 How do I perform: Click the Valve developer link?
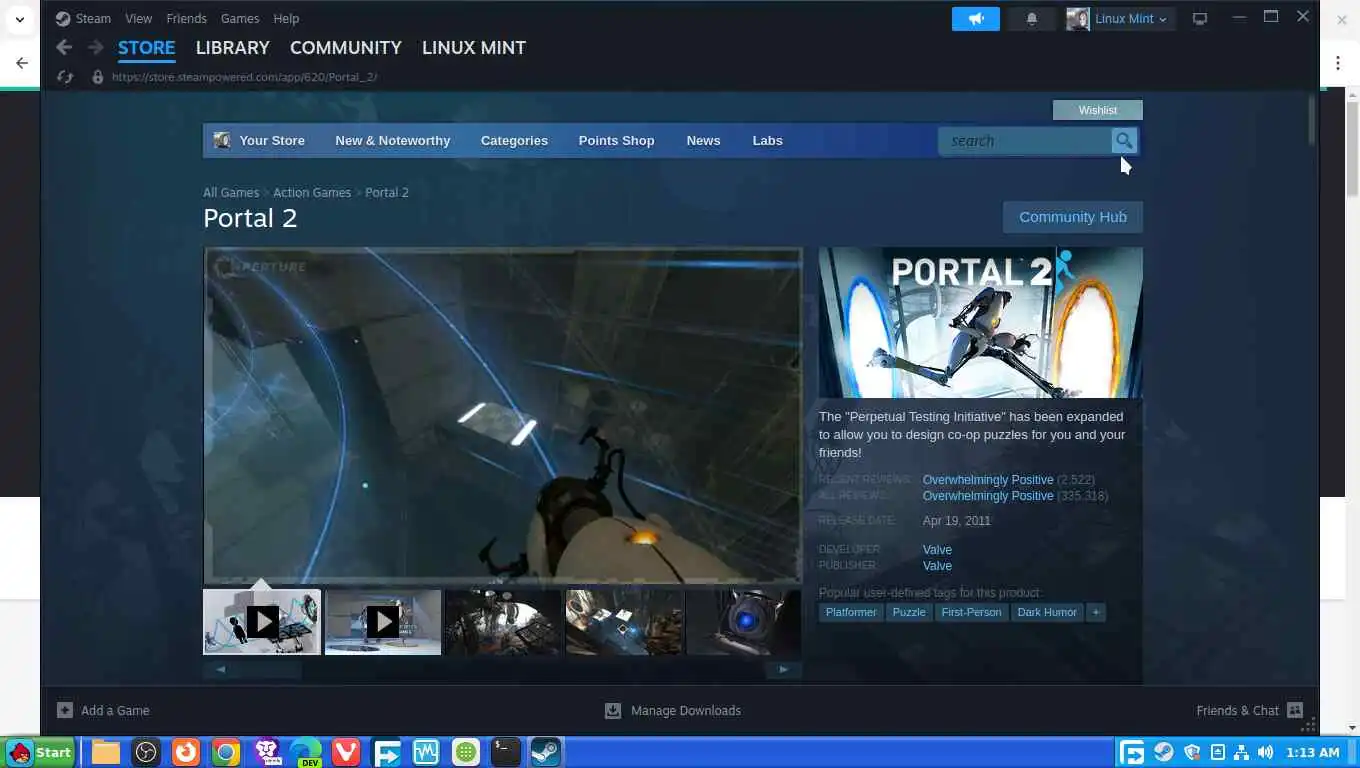[x=937, y=550]
